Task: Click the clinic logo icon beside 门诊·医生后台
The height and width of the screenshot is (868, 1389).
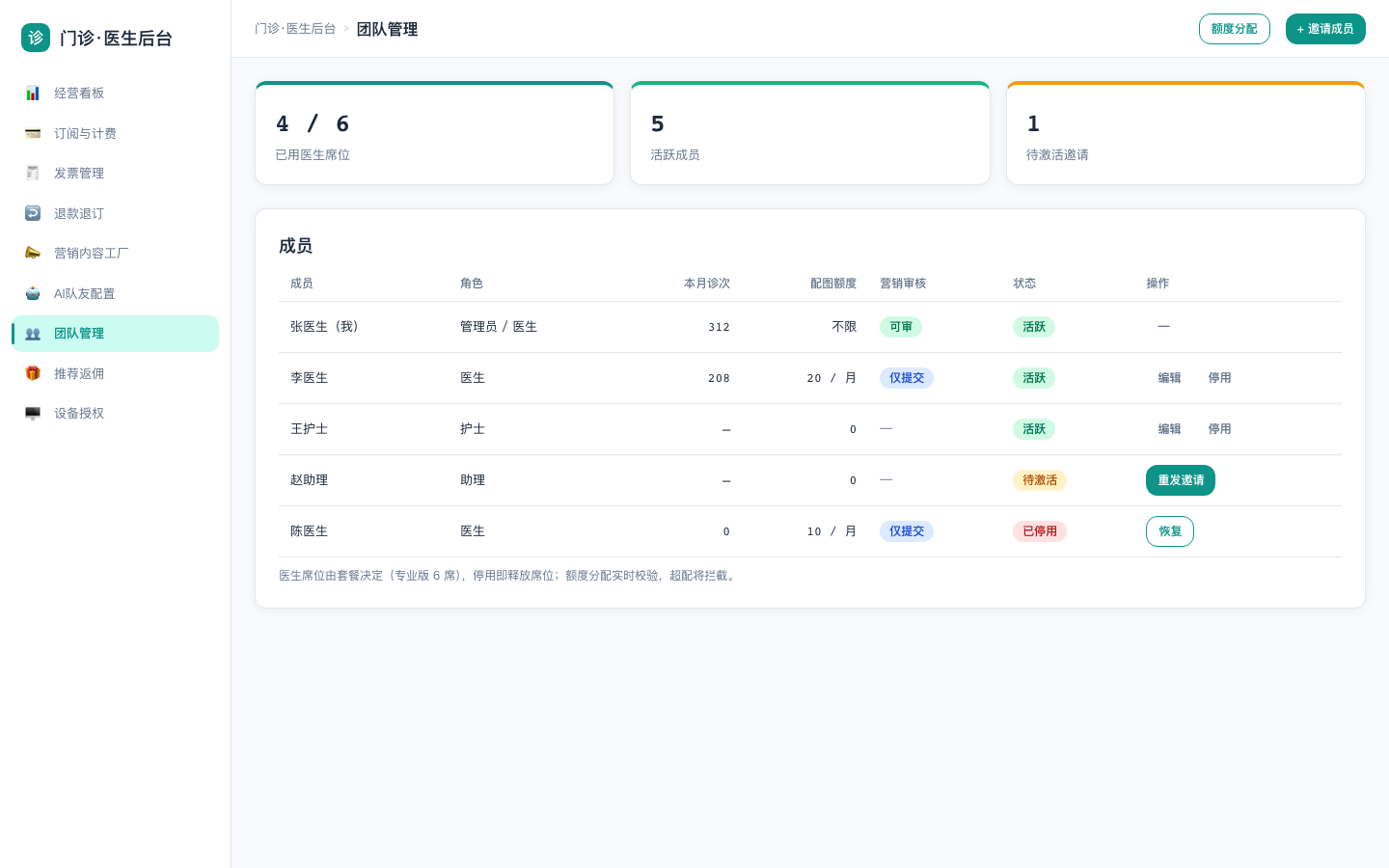Action: (x=36, y=38)
